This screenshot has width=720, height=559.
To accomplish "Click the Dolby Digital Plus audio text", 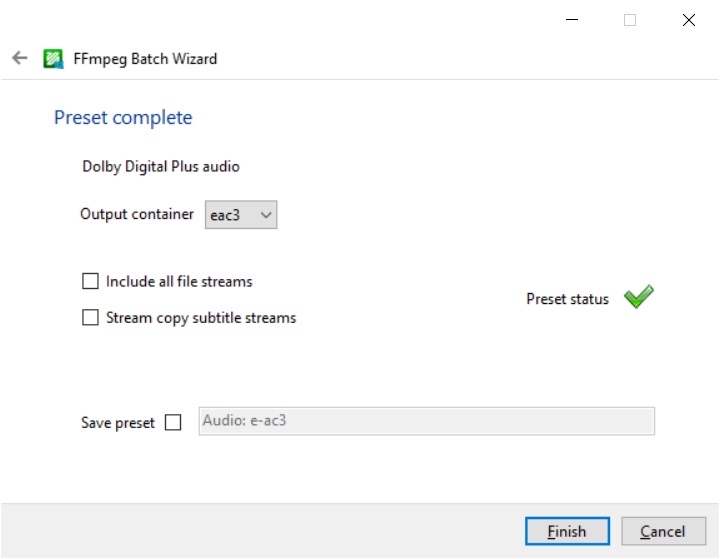I will click(x=161, y=166).
